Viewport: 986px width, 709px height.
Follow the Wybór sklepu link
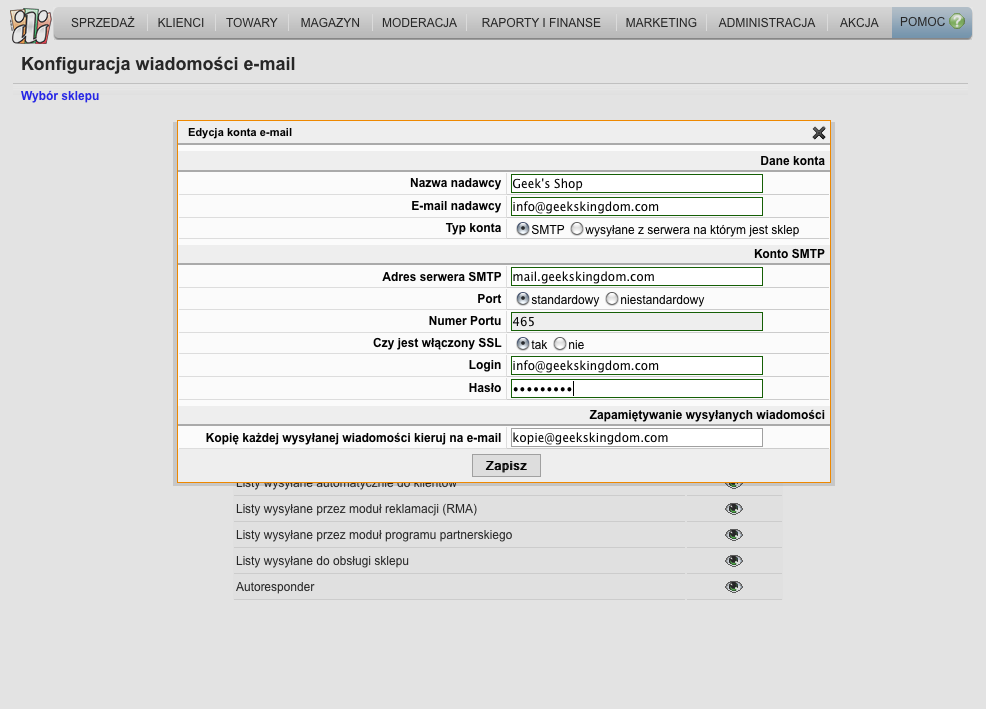[60, 96]
